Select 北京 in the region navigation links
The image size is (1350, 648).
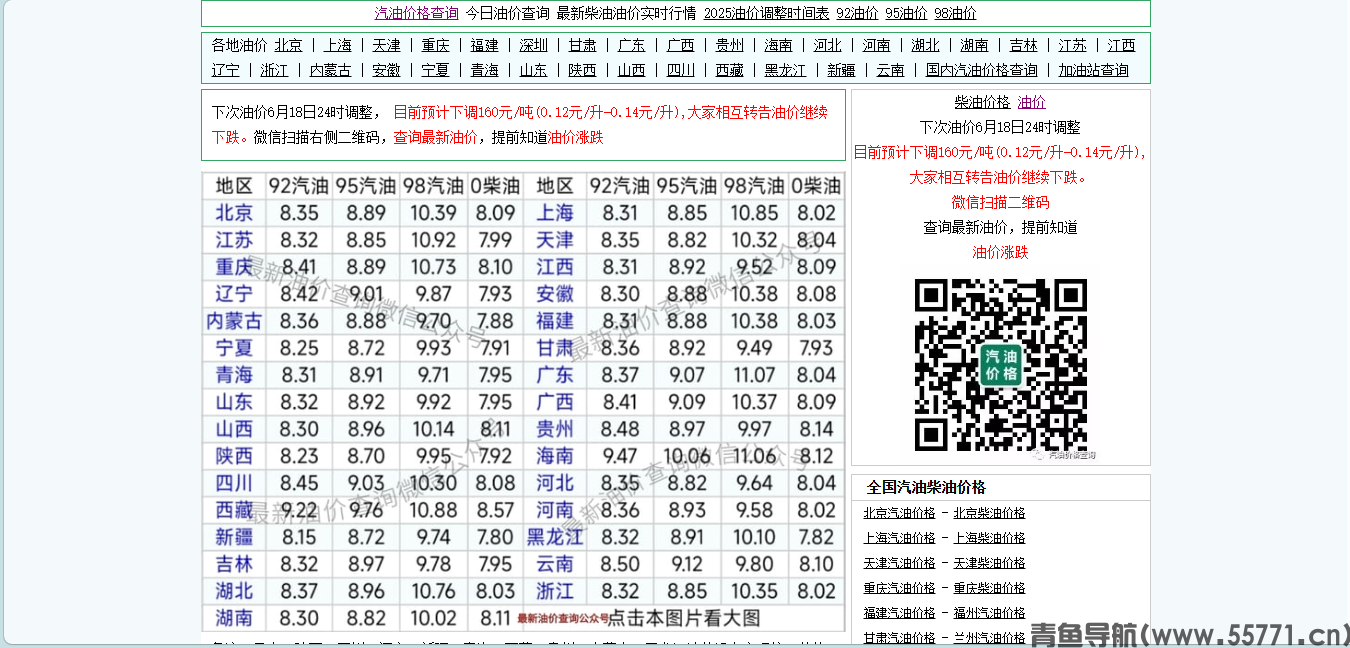pyautogui.click(x=288, y=45)
